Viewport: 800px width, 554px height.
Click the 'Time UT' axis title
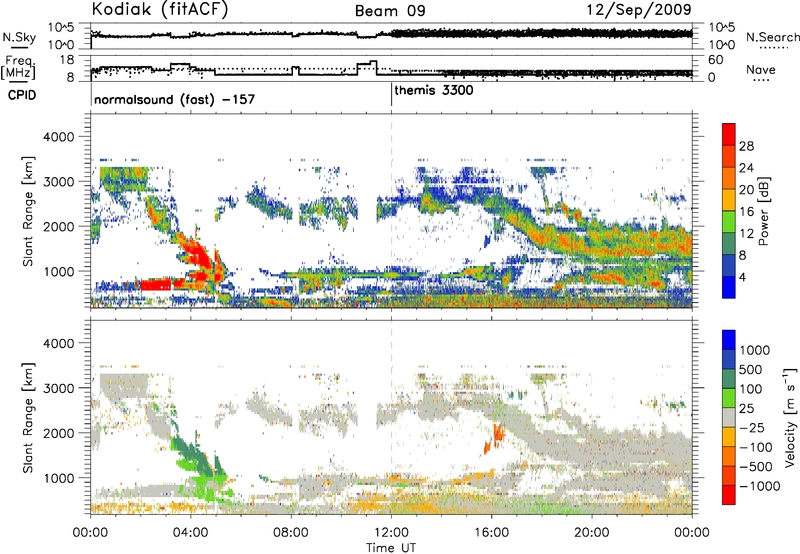pos(391,548)
